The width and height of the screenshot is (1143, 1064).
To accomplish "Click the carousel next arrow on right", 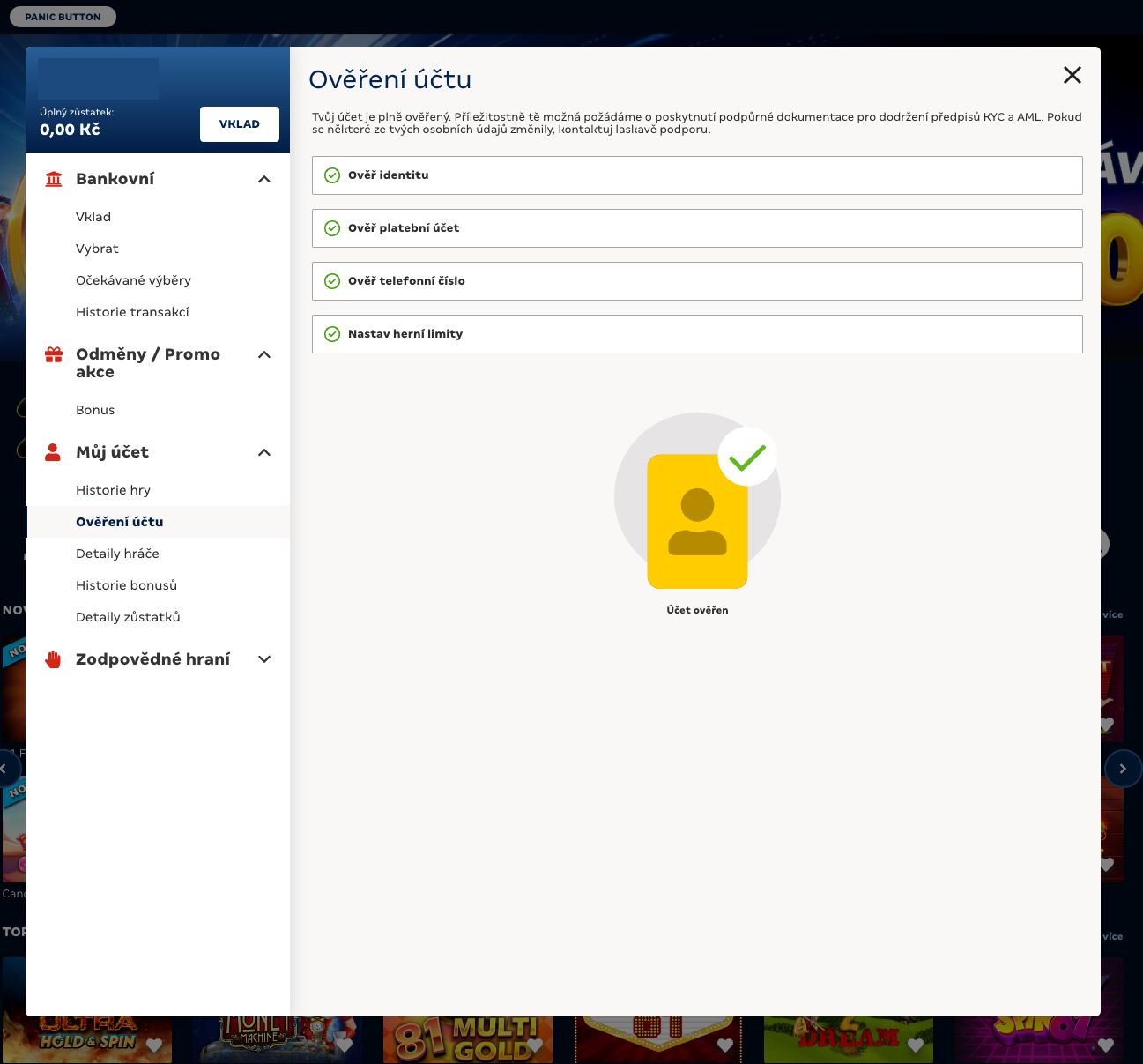I will pos(1123,769).
